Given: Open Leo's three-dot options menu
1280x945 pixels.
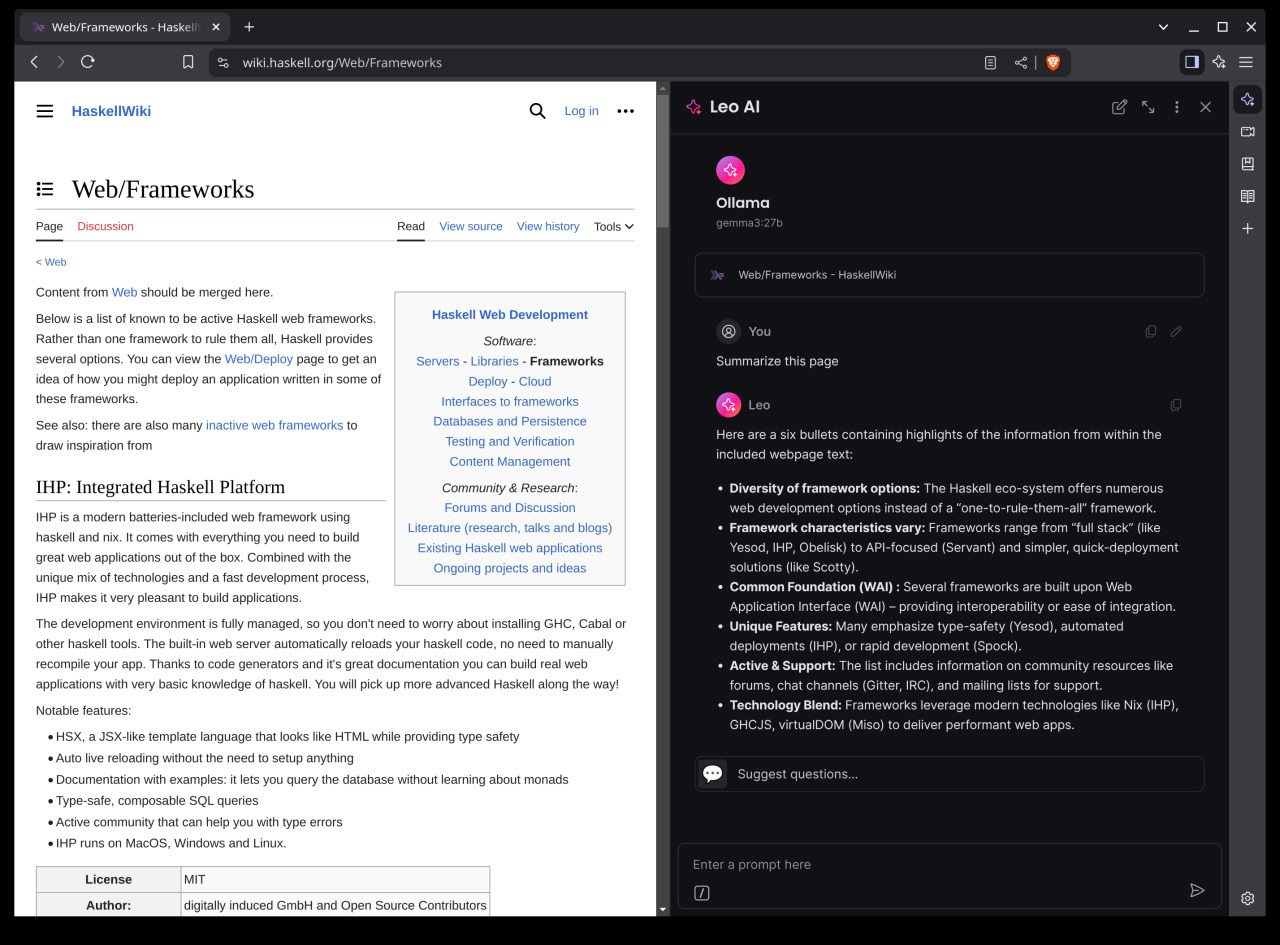Looking at the screenshot, I should click(x=1176, y=106).
